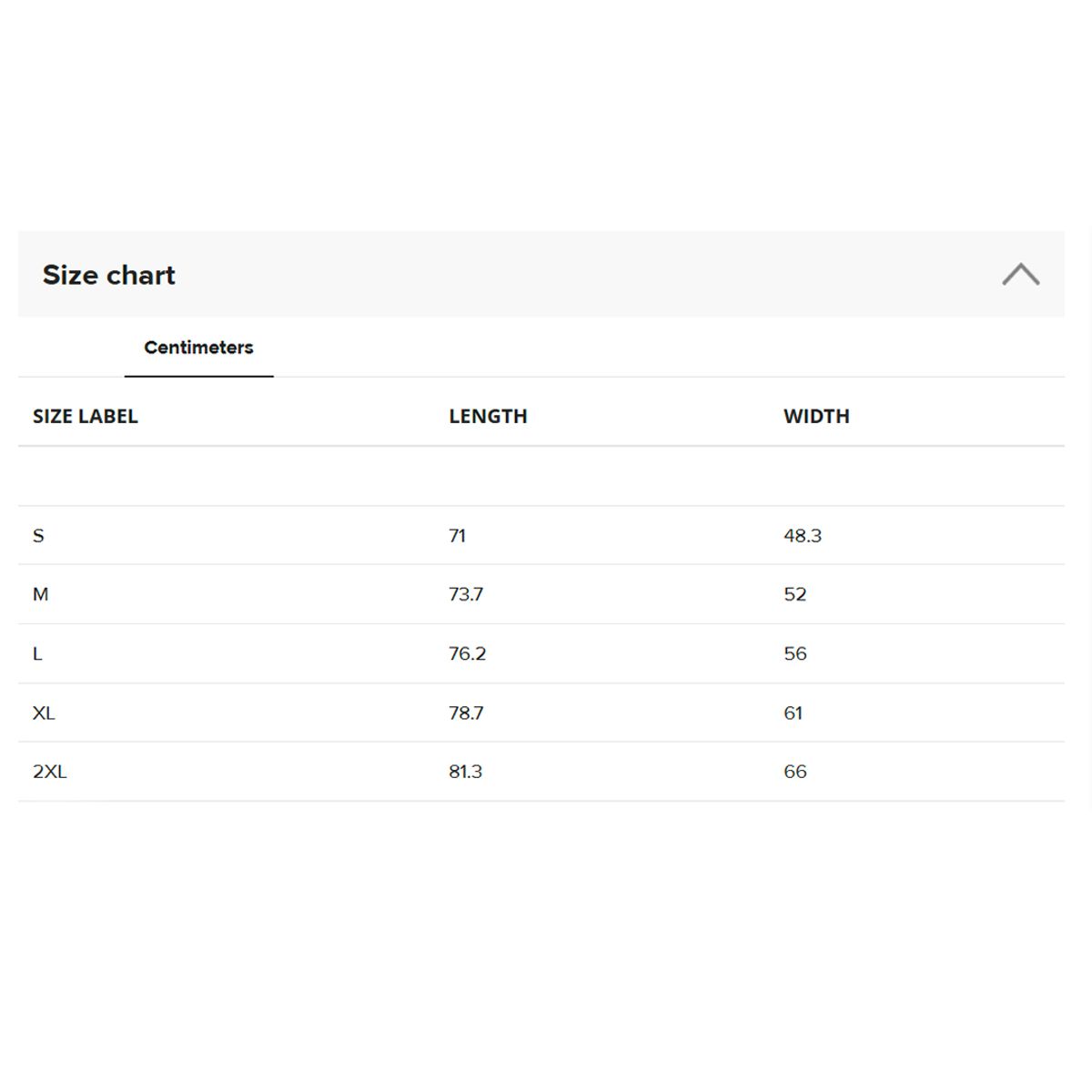Select the 2XL size row label

click(50, 772)
